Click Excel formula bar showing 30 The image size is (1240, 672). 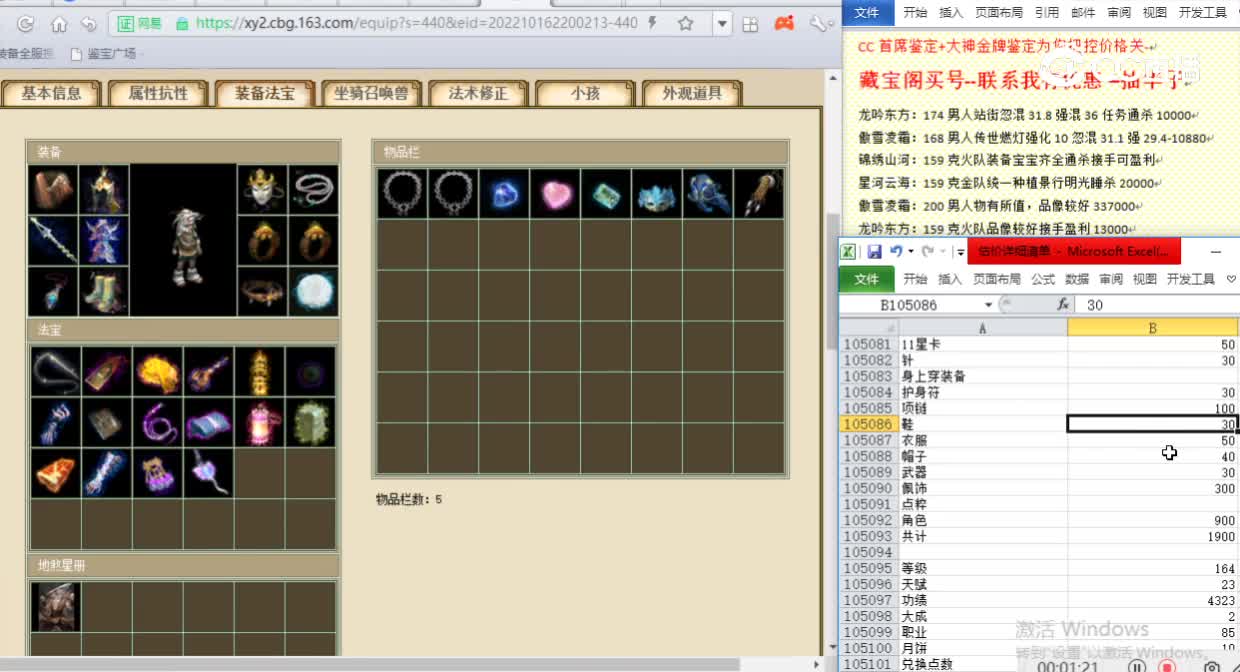tap(1158, 305)
